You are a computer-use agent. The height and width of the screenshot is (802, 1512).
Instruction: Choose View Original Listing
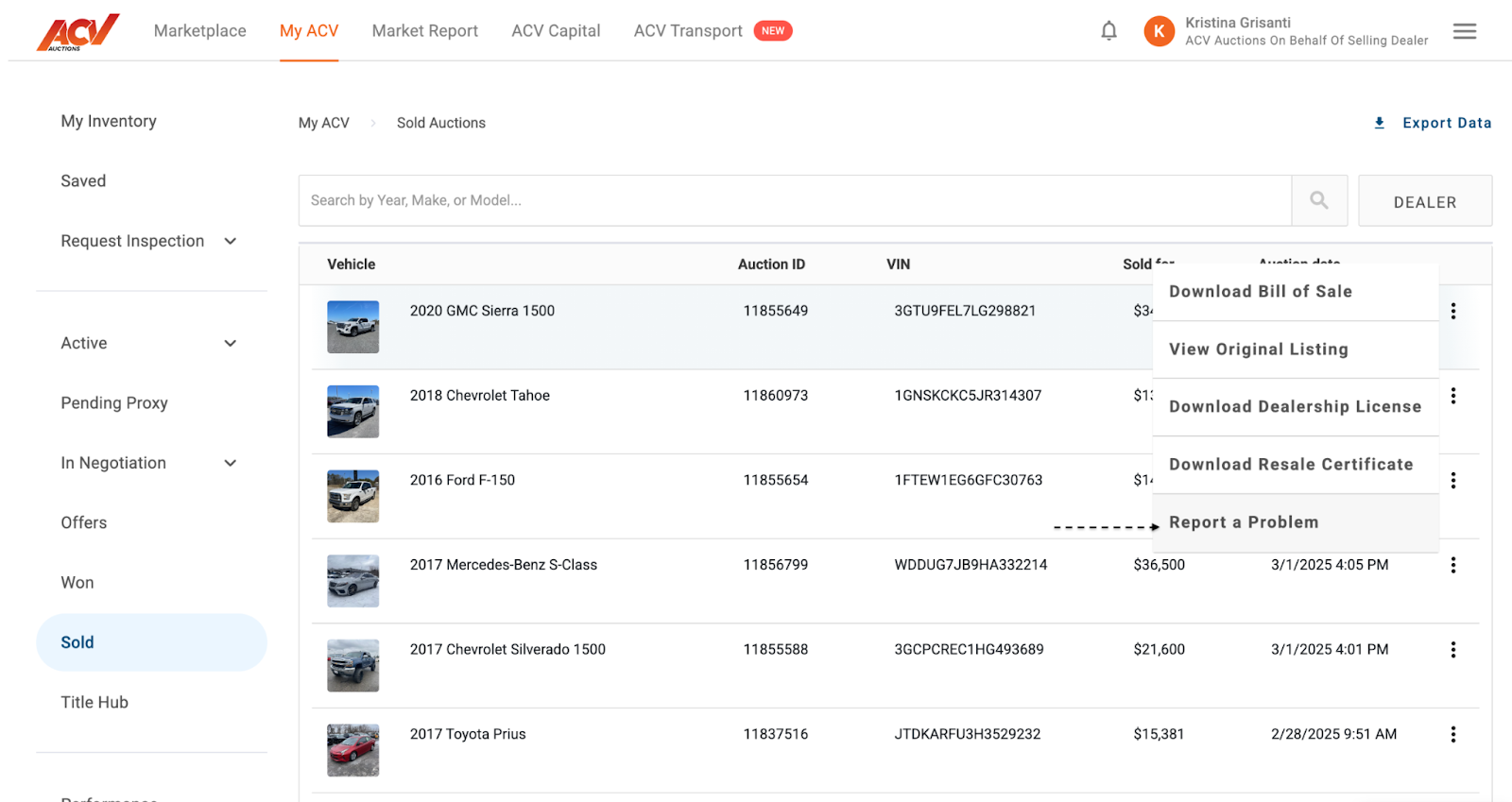pyautogui.click(x=1296, y=350)
